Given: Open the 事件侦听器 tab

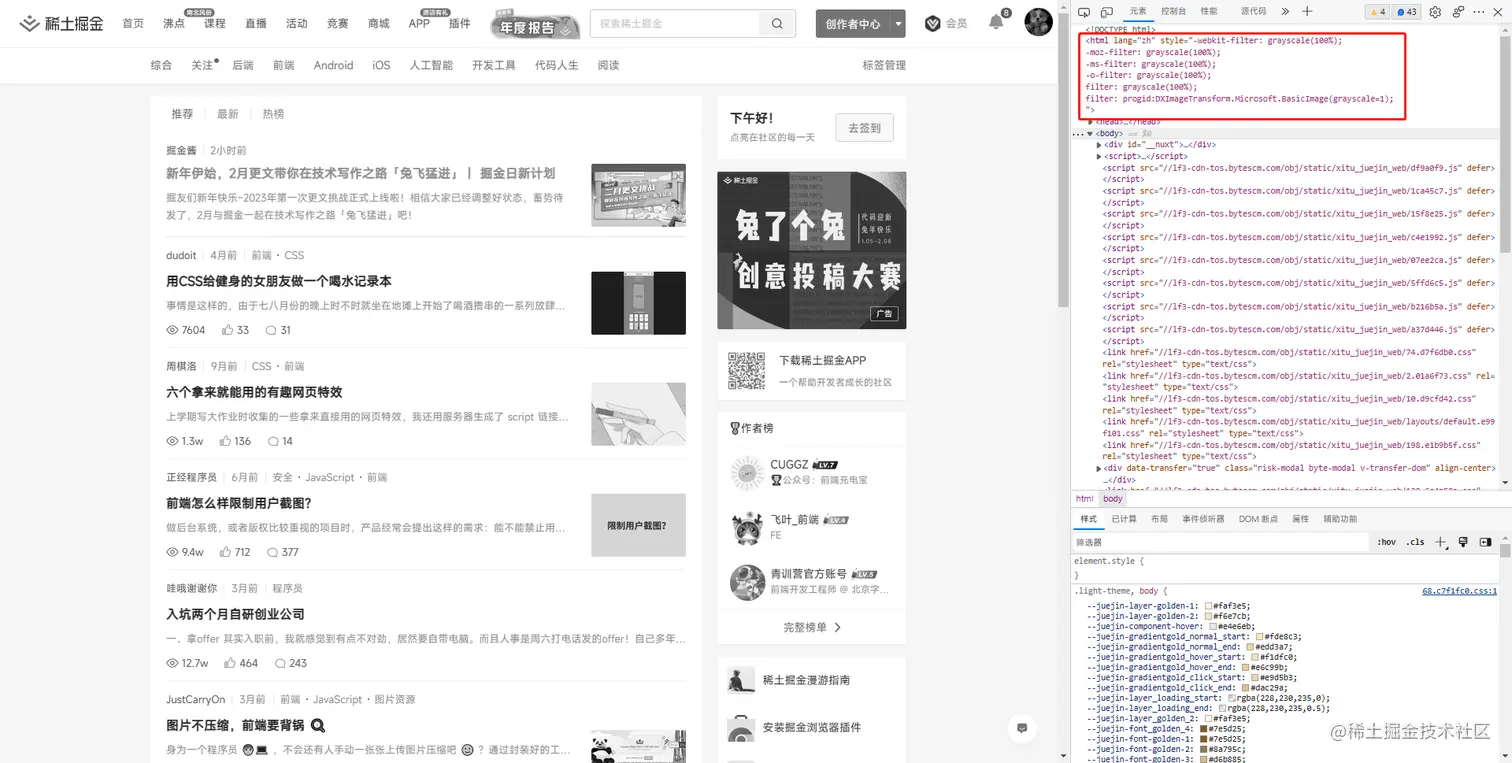Looking at the screenshot, I should 1203,519.
